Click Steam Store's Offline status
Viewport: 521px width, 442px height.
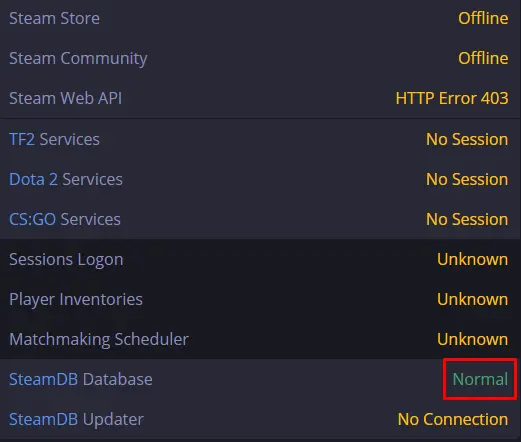[483, 18]
